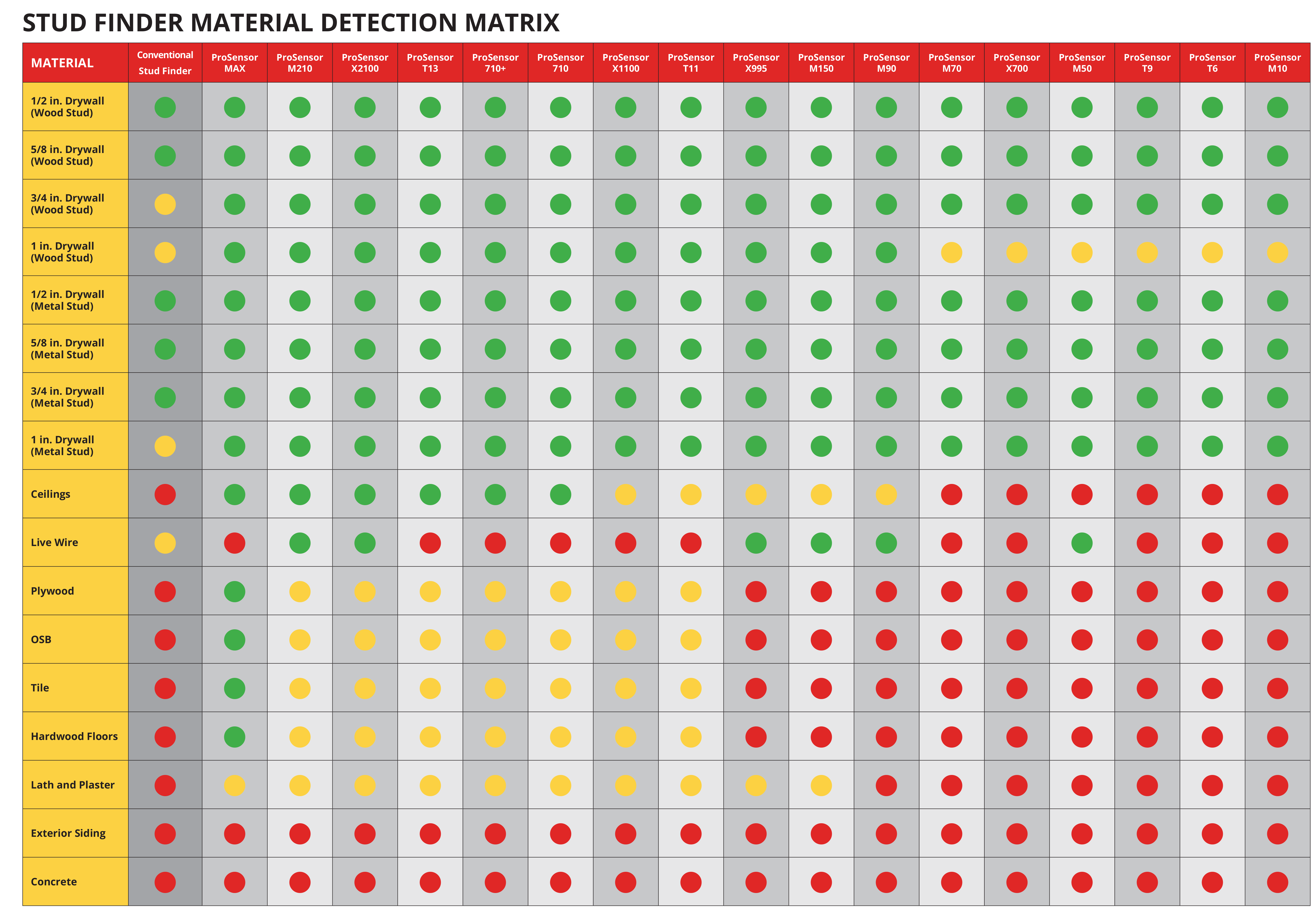Click the ProSensor T6 column header
The height and width of the screenshot is (909, 1316).
click(1212, 63)
